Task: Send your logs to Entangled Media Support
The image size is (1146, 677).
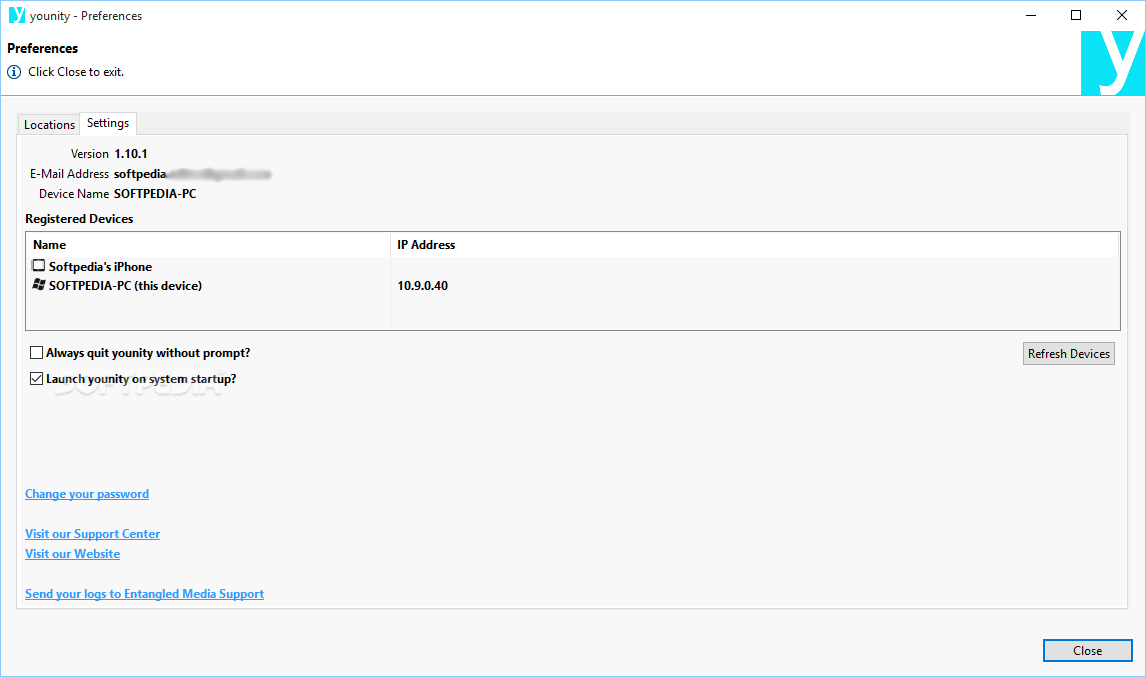Action: click(x=145, y=594)
